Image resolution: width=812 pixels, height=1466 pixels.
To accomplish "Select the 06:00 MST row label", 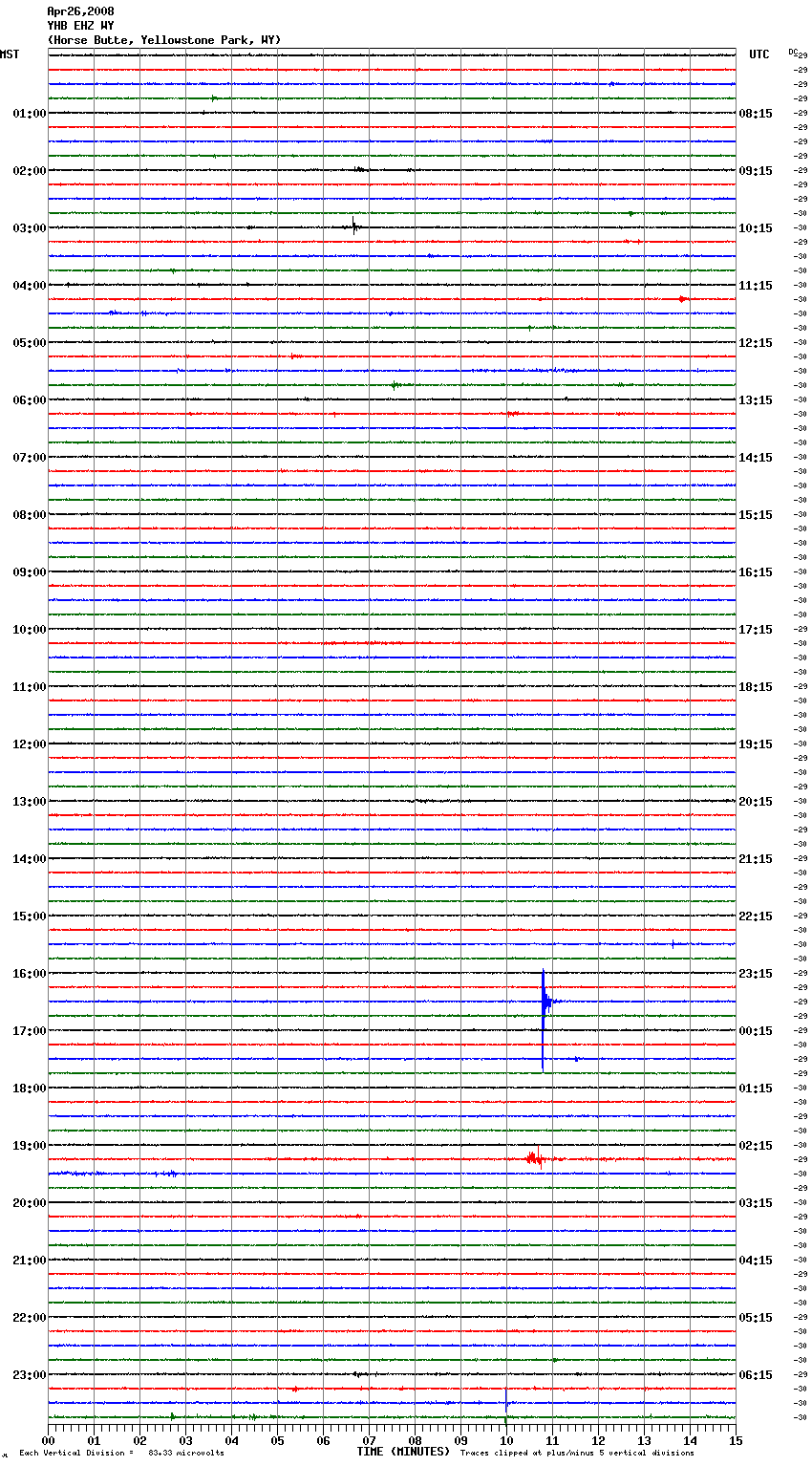I will pos(30,400).
